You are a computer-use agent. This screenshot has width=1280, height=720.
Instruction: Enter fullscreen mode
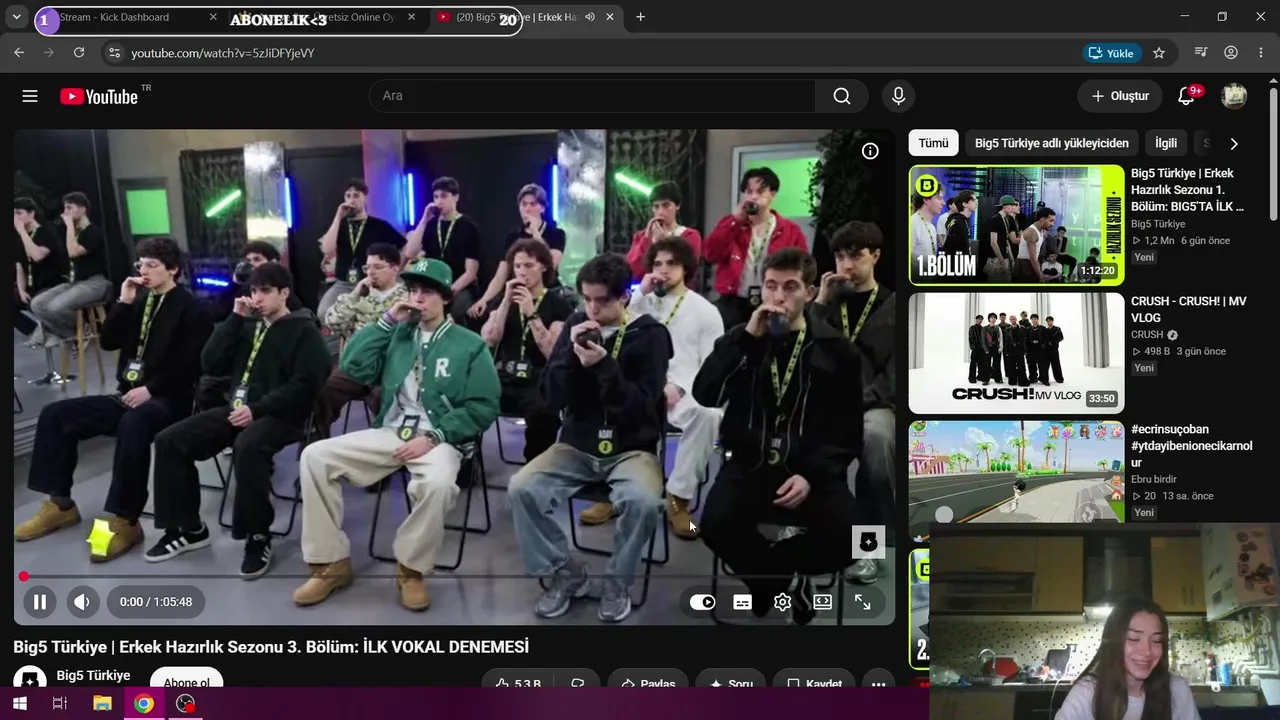tap(862, 602)
